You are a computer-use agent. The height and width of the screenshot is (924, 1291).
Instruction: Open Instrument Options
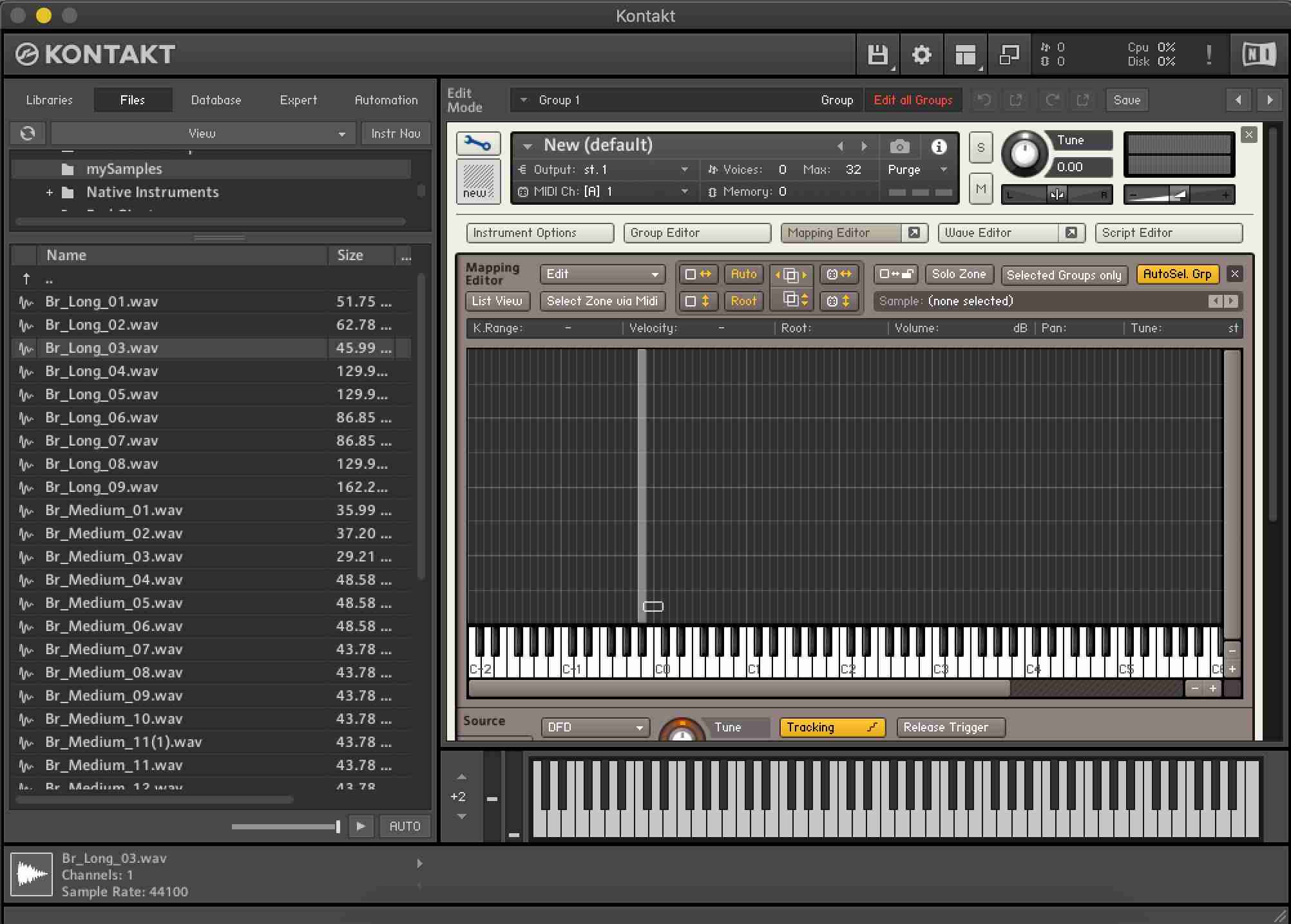tap(540, 233)
